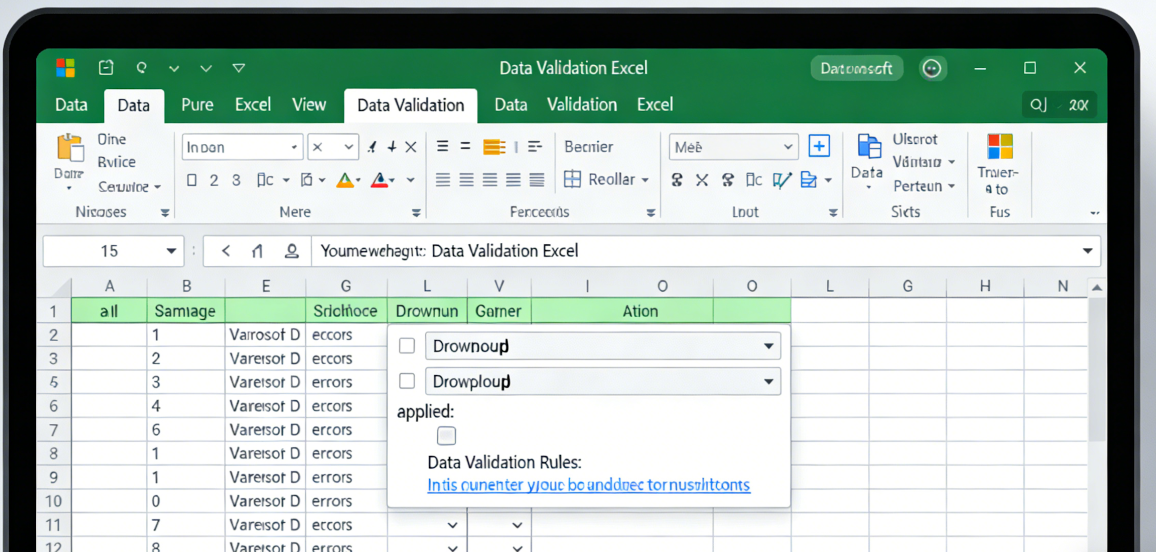Toggle the checkbox under applied:
The image size is (1156, 552).
(446, 436)
